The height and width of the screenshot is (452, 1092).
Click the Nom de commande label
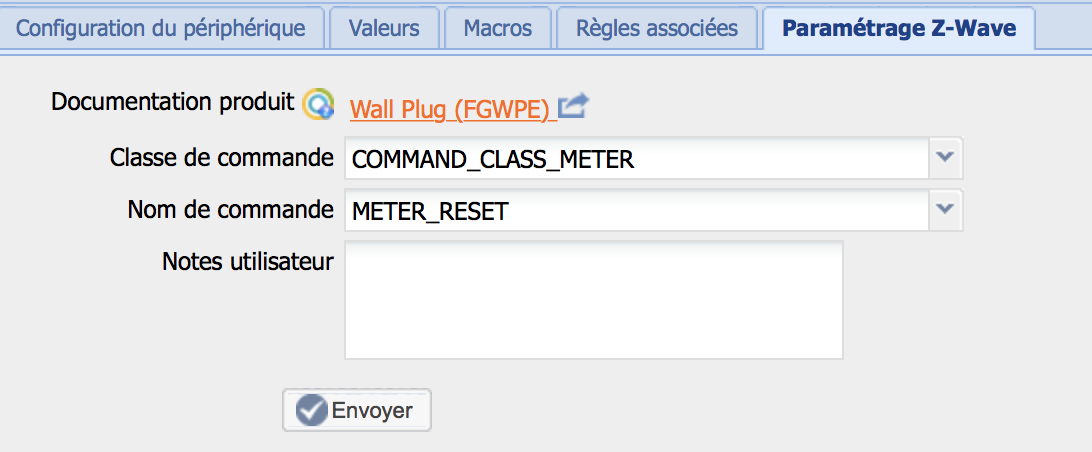coord(231,209)
